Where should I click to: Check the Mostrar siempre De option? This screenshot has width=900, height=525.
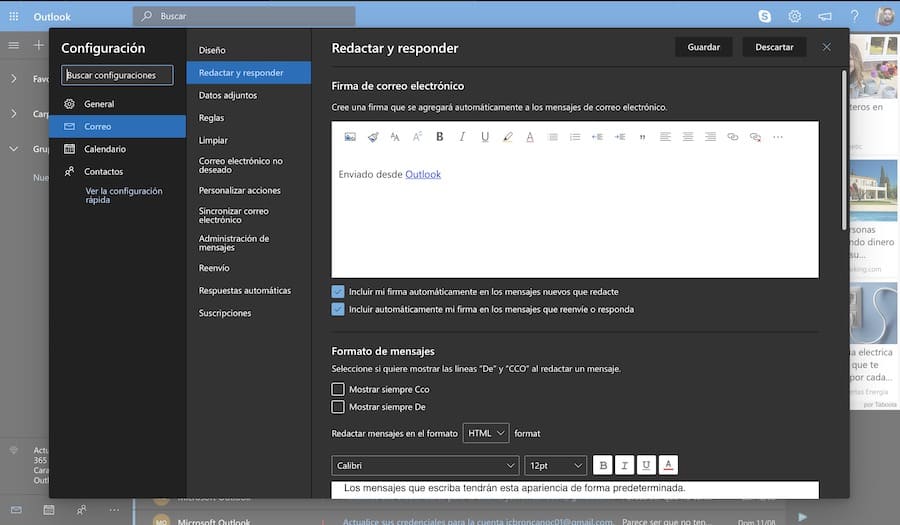click(x=338, y=407)
